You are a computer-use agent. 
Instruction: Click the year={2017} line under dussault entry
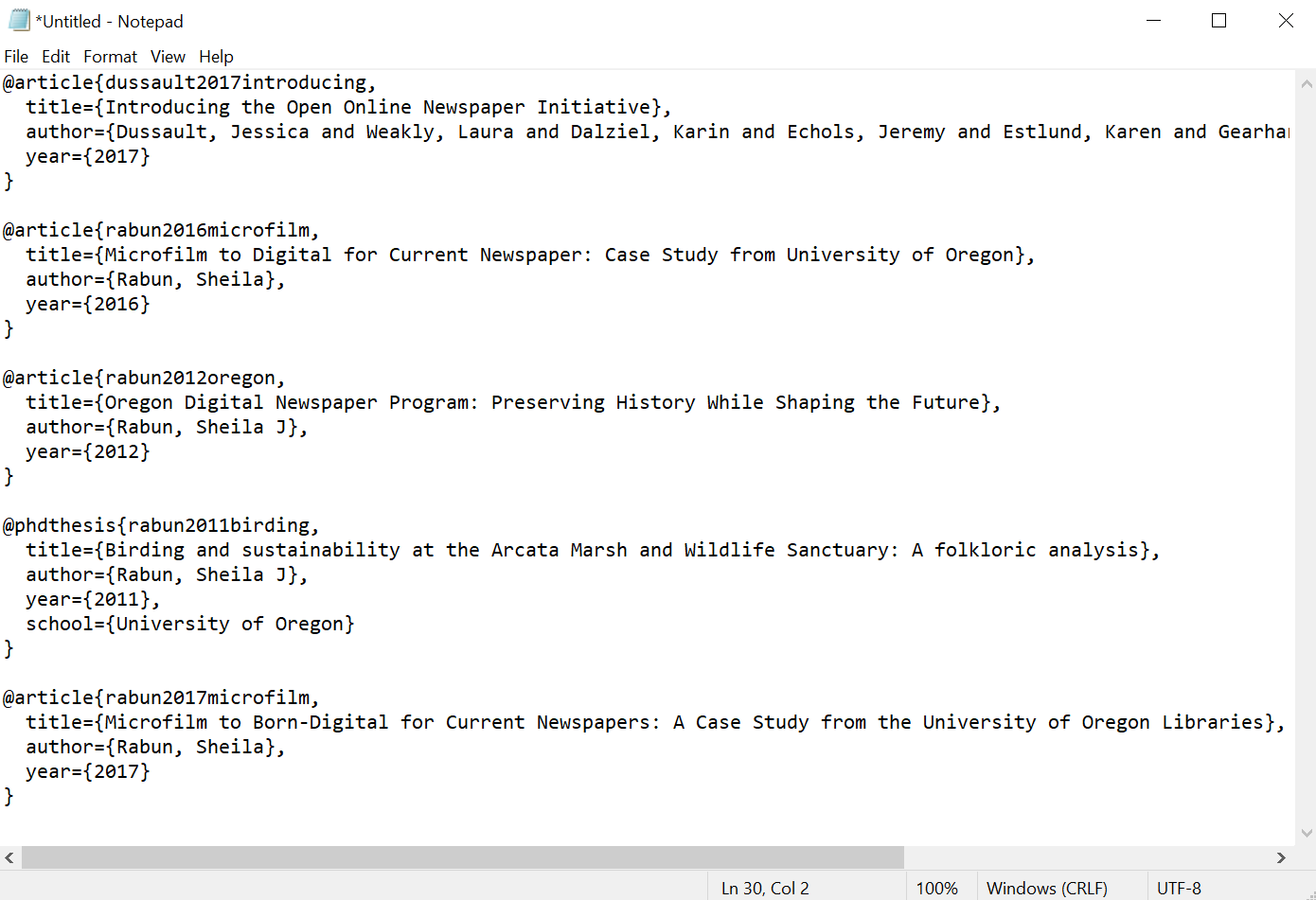[x=88, y=156]
